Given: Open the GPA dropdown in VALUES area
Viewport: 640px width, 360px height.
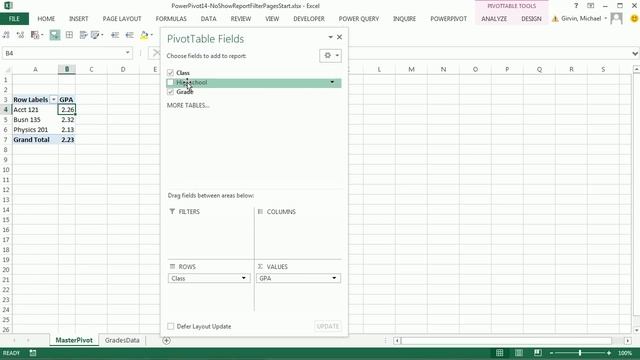Looking at the screenshot, I should 334,278.
